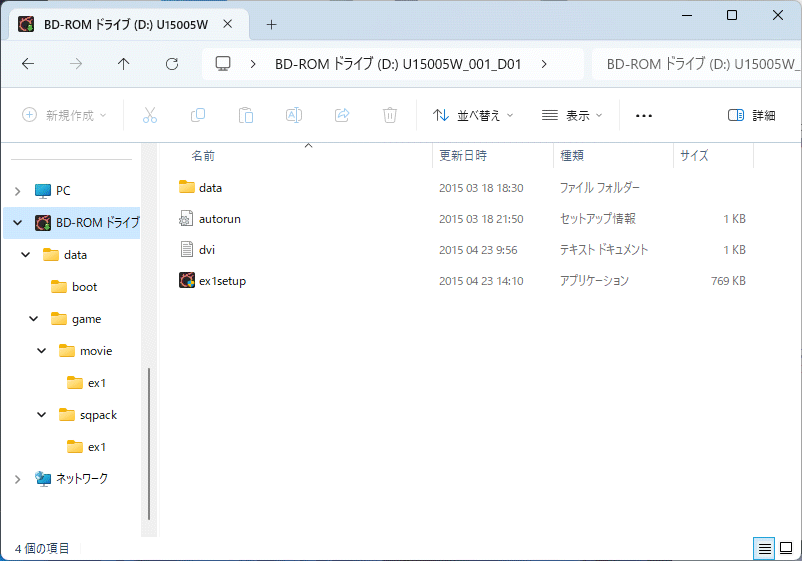Click the navigation pane scrollbar

tap(149, 443)
